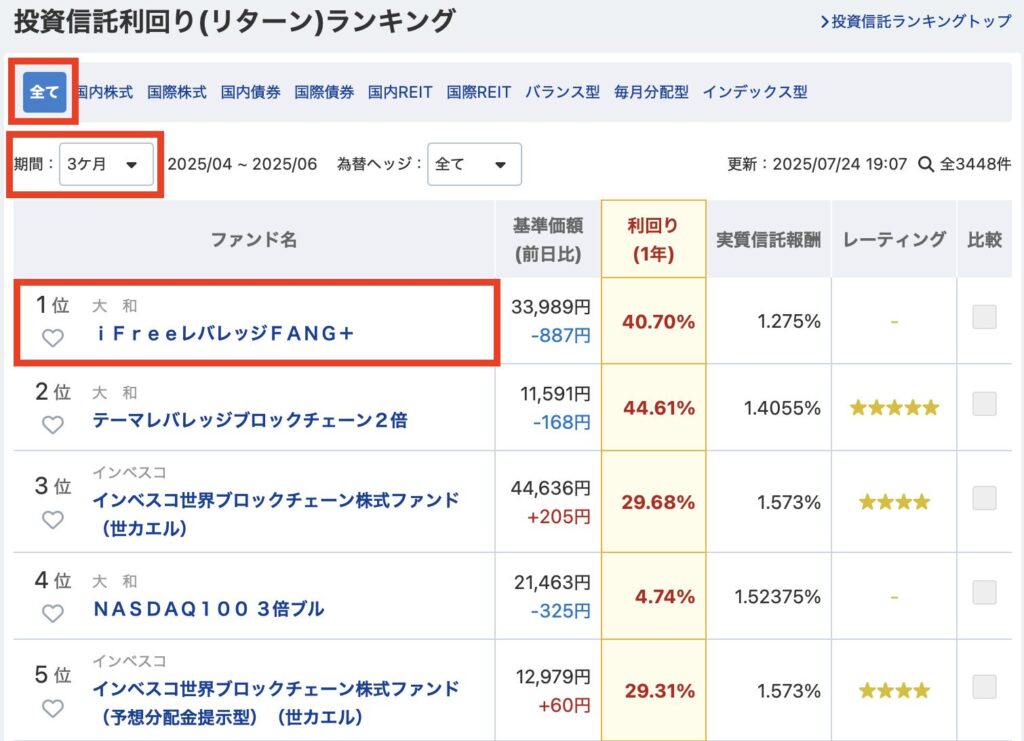Click the 29.68% return value
Screen dimensions: 1024x741
(x=658, y=503)
